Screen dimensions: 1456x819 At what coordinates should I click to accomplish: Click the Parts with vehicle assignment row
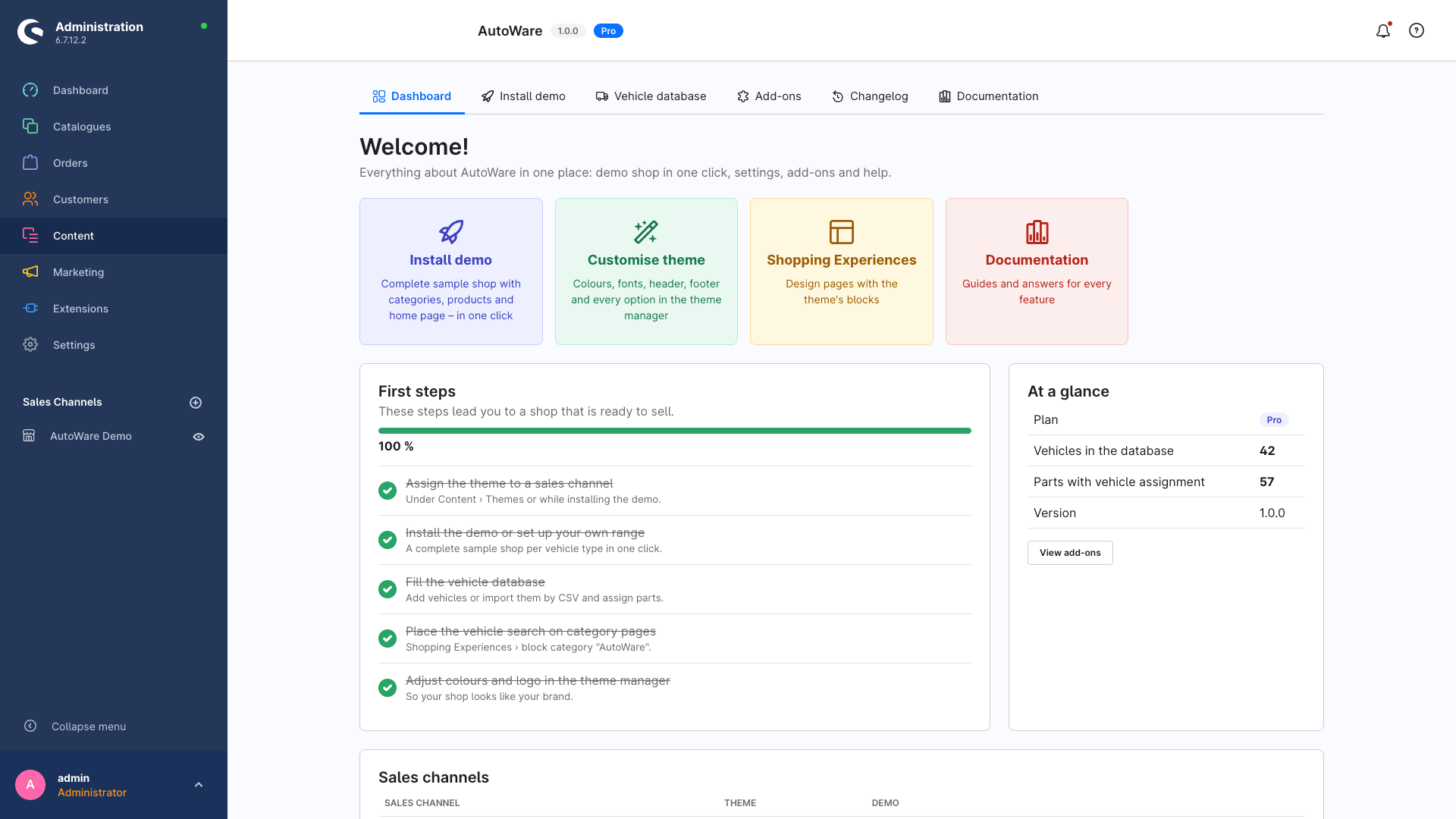(x=1166, y=482)
